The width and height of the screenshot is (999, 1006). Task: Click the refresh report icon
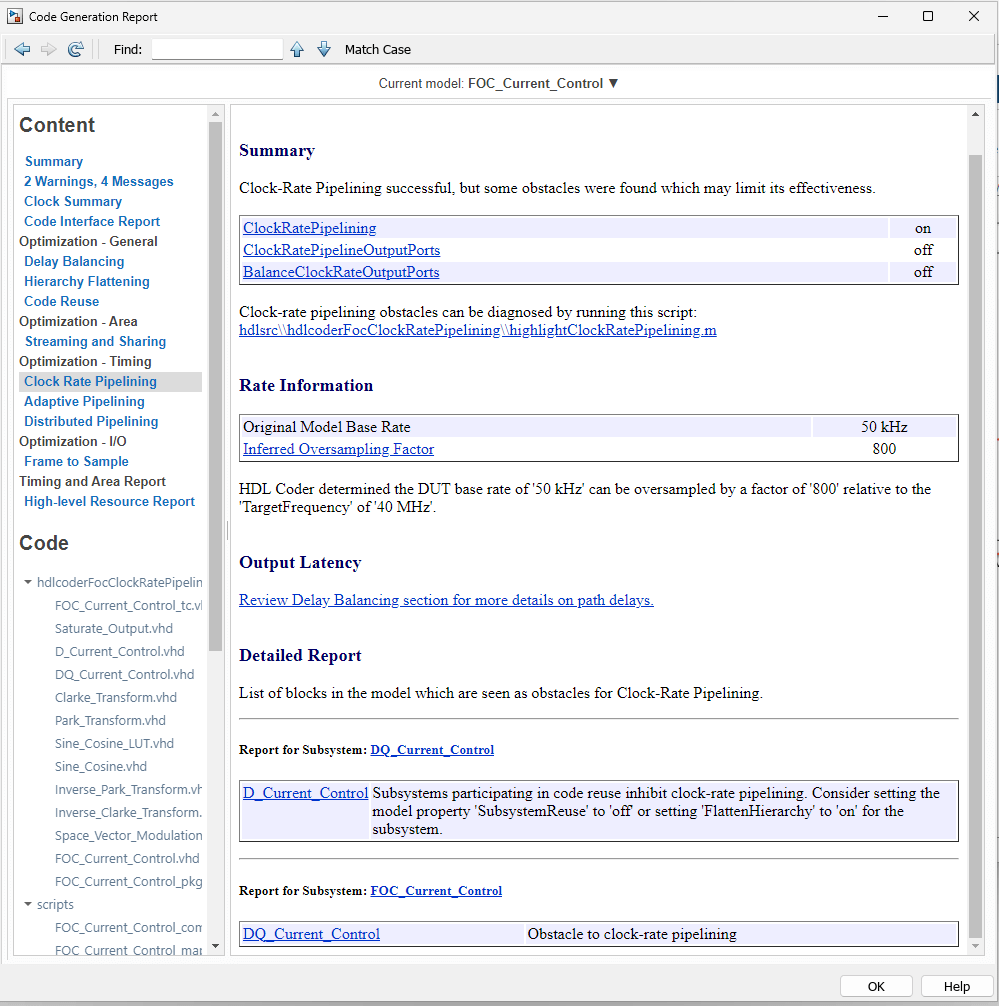75,49
